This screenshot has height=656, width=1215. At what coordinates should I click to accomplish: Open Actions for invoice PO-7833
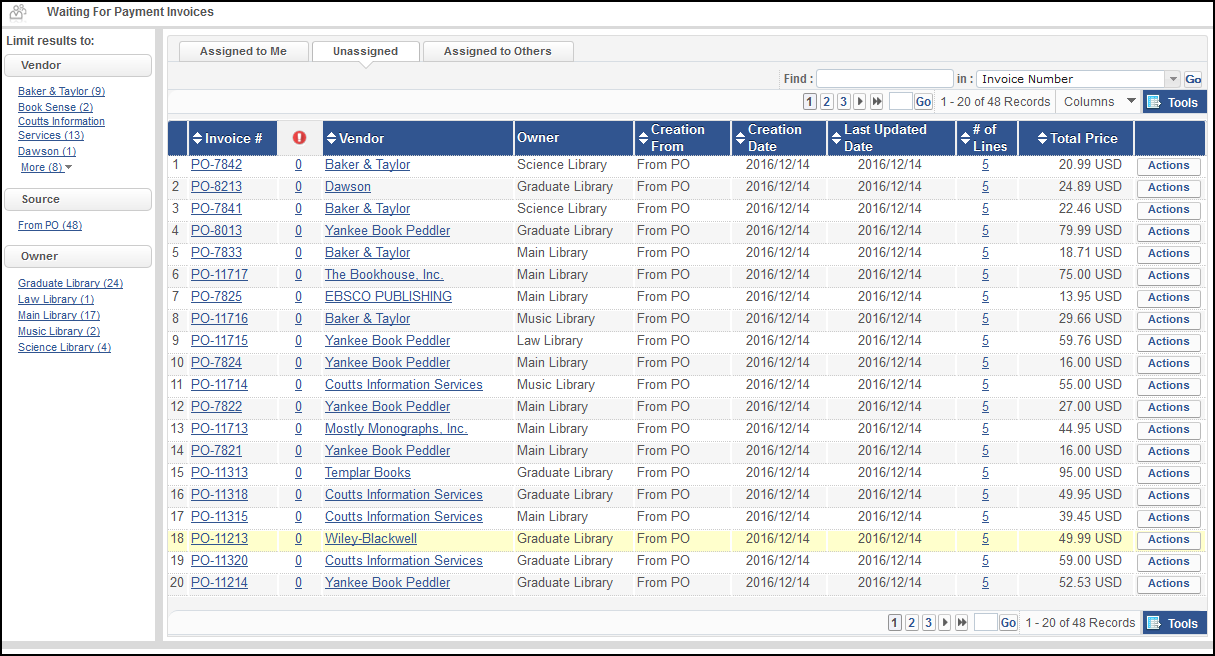pos(1168,254)
